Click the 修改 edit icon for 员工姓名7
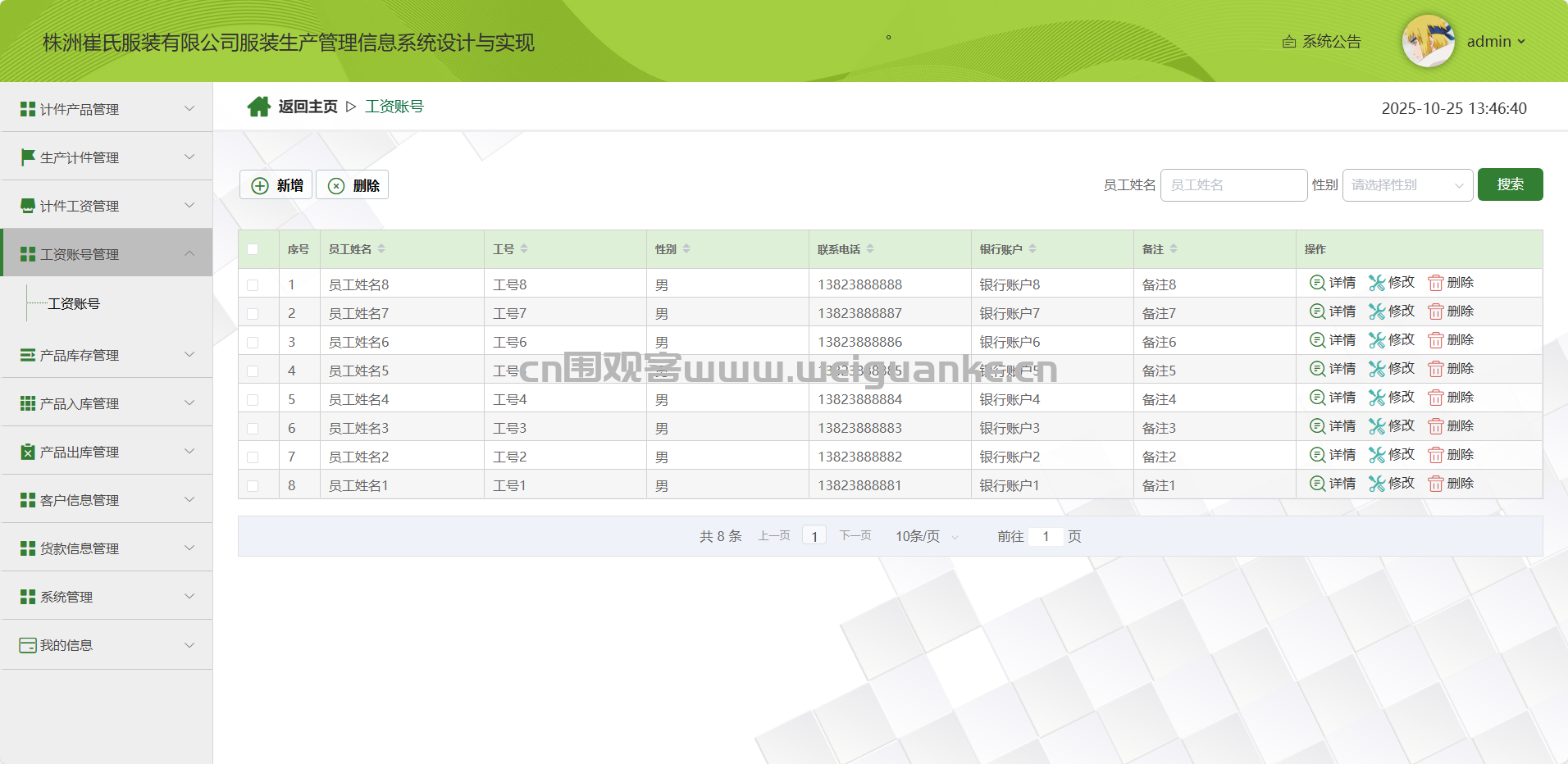The width and height of the screenshot is (1568, 764). (1377, 312)
